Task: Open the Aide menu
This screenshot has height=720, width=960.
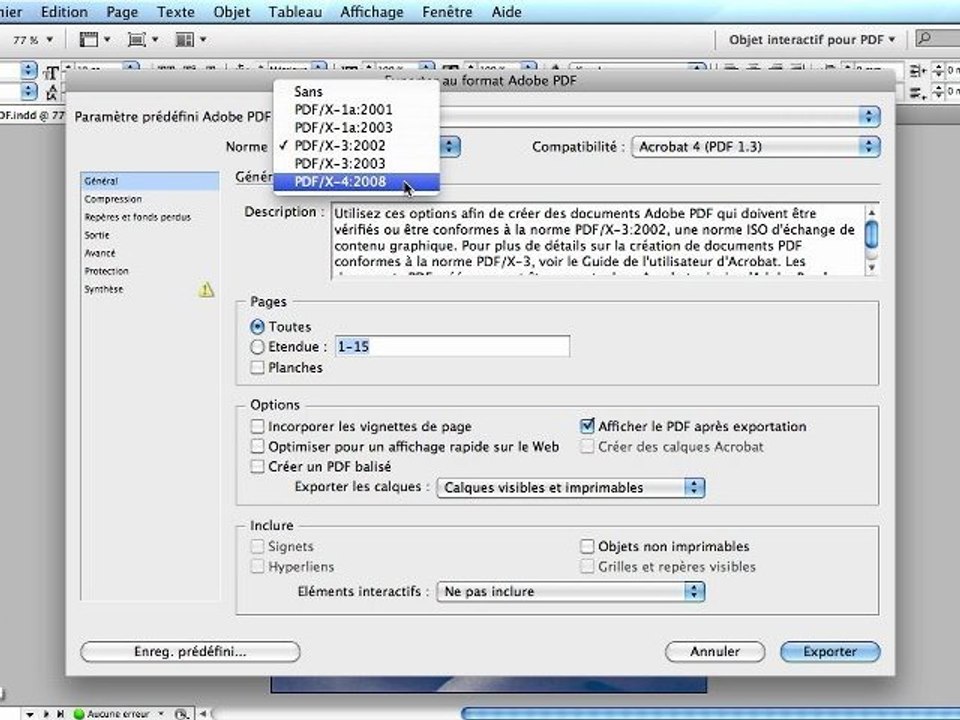Action: tap(506, 12)
